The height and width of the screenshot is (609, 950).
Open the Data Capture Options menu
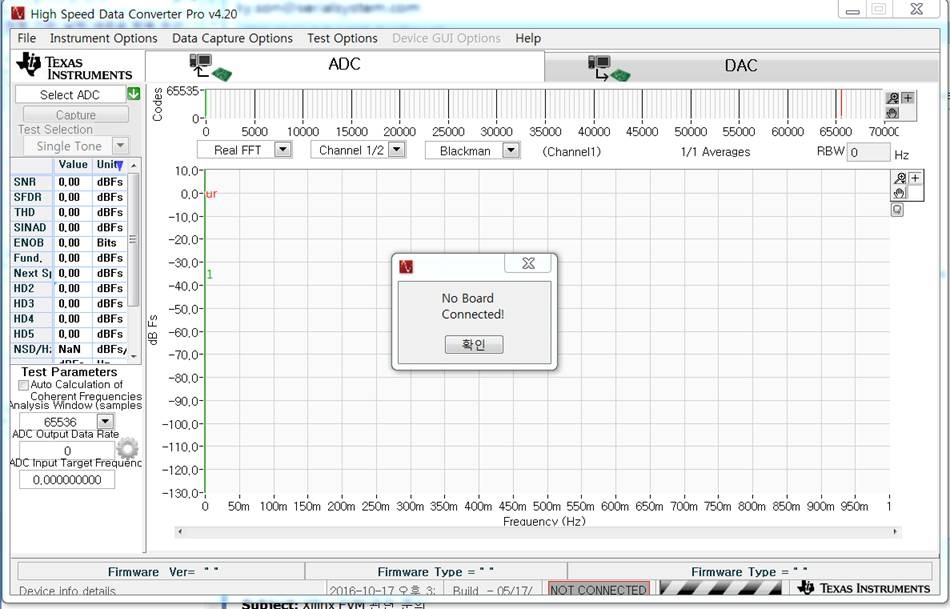tap(232, 38)
